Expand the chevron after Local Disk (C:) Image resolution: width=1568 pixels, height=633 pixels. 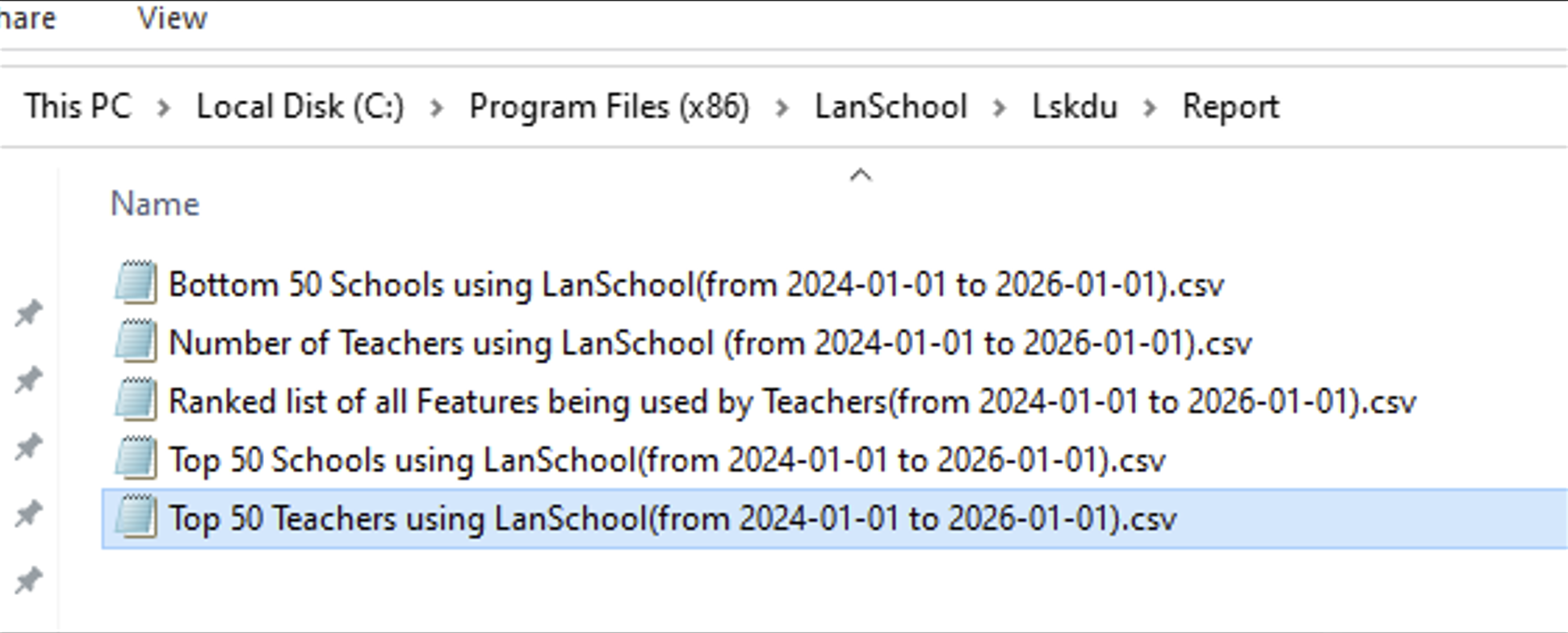pyautogui.click(x=437, y=107)
